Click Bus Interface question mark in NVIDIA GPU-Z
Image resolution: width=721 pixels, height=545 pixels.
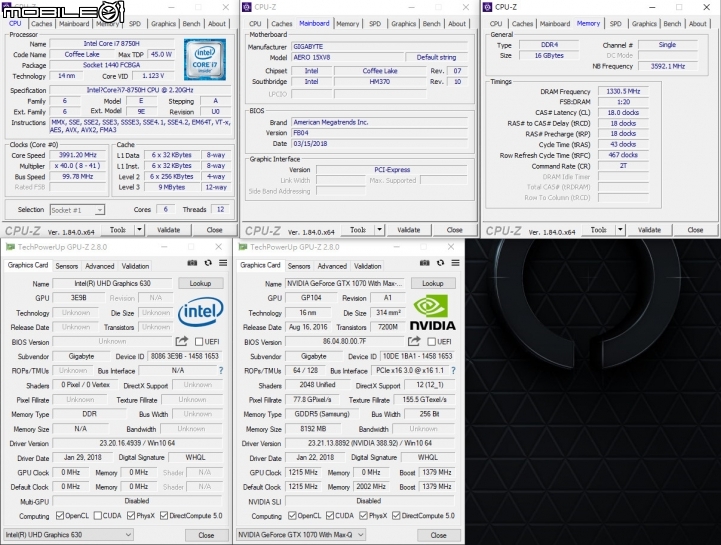(453, 371)
